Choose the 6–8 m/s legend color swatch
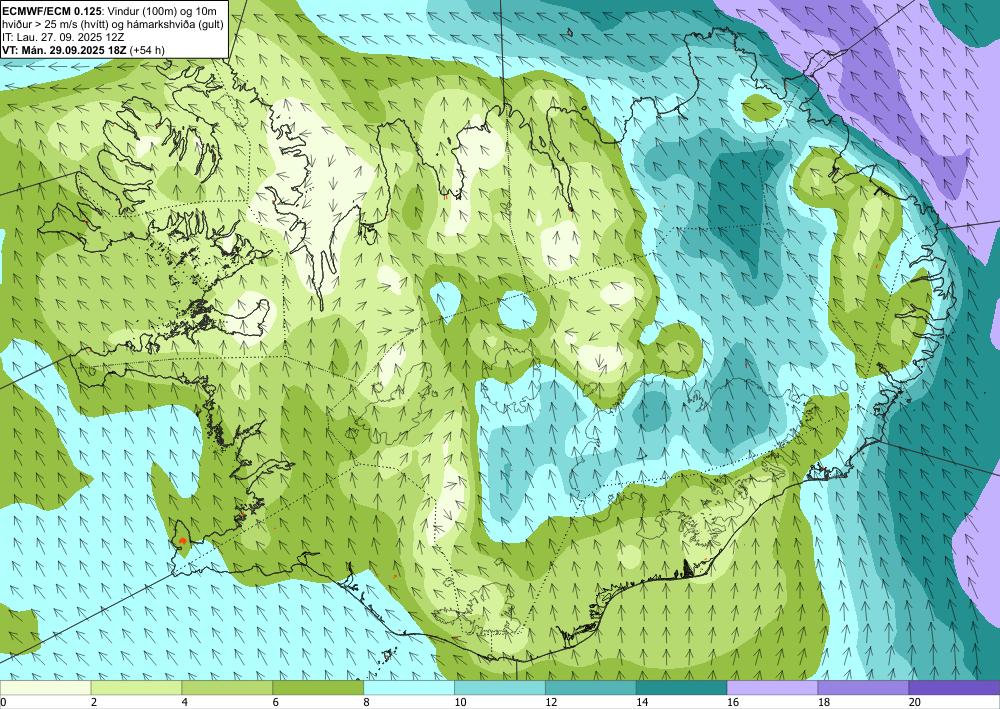The image size is (1000, 709). pyautogui.click(x=318, y=688)
